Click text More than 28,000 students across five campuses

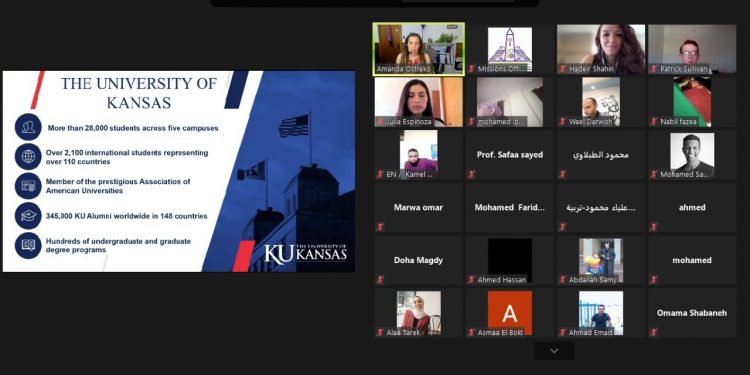click(133, 128)
